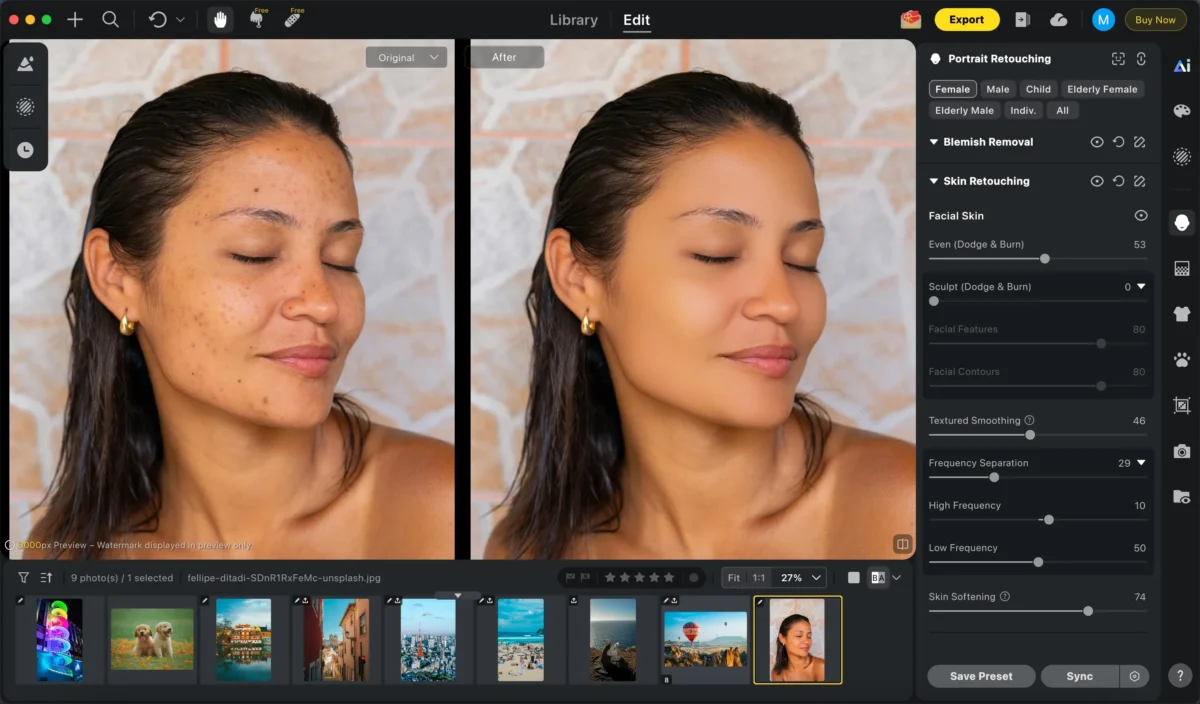
Task: Collapse the Skin Retouching section
Action: coord(934,181)
